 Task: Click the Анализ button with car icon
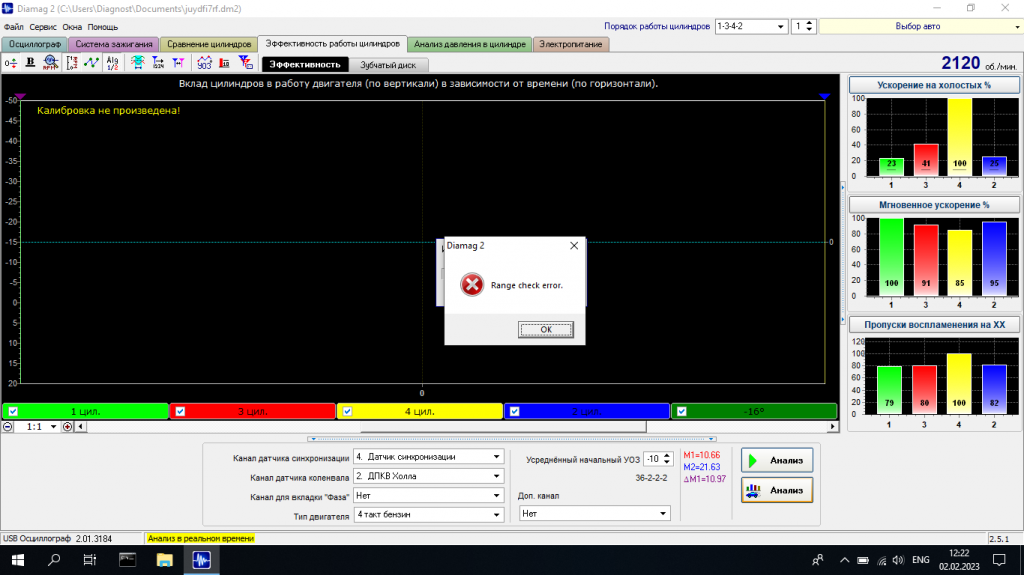point(777,490)
